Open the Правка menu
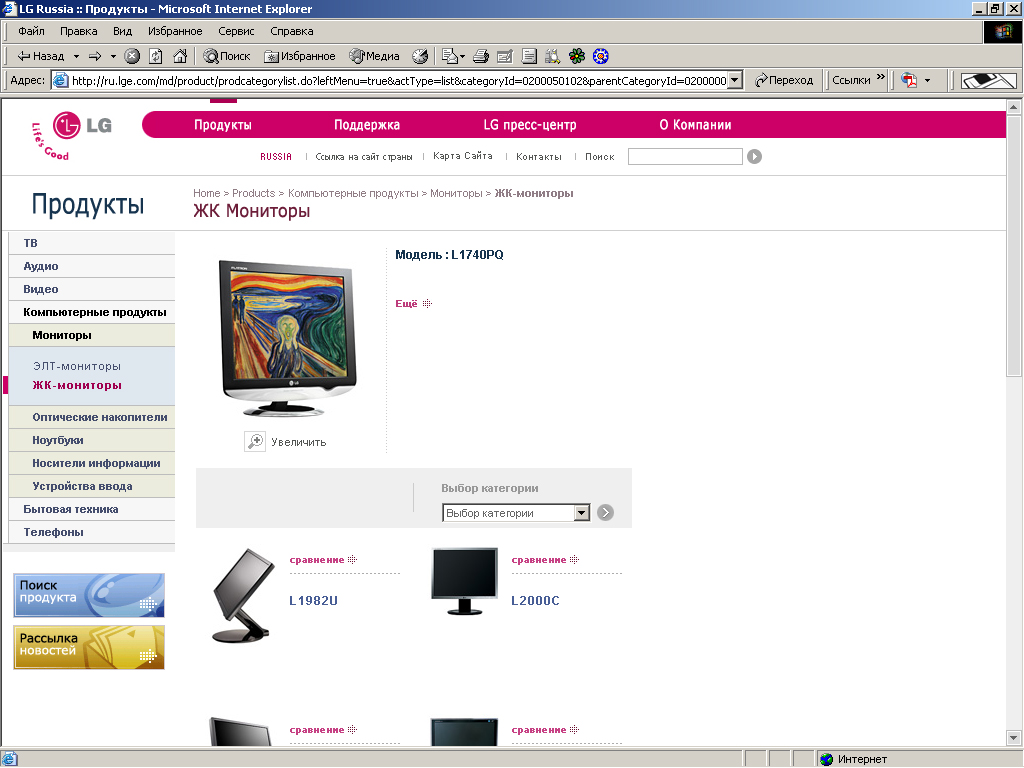The width and height of the screenshot is (1024, 768). [x=78, y=31]
